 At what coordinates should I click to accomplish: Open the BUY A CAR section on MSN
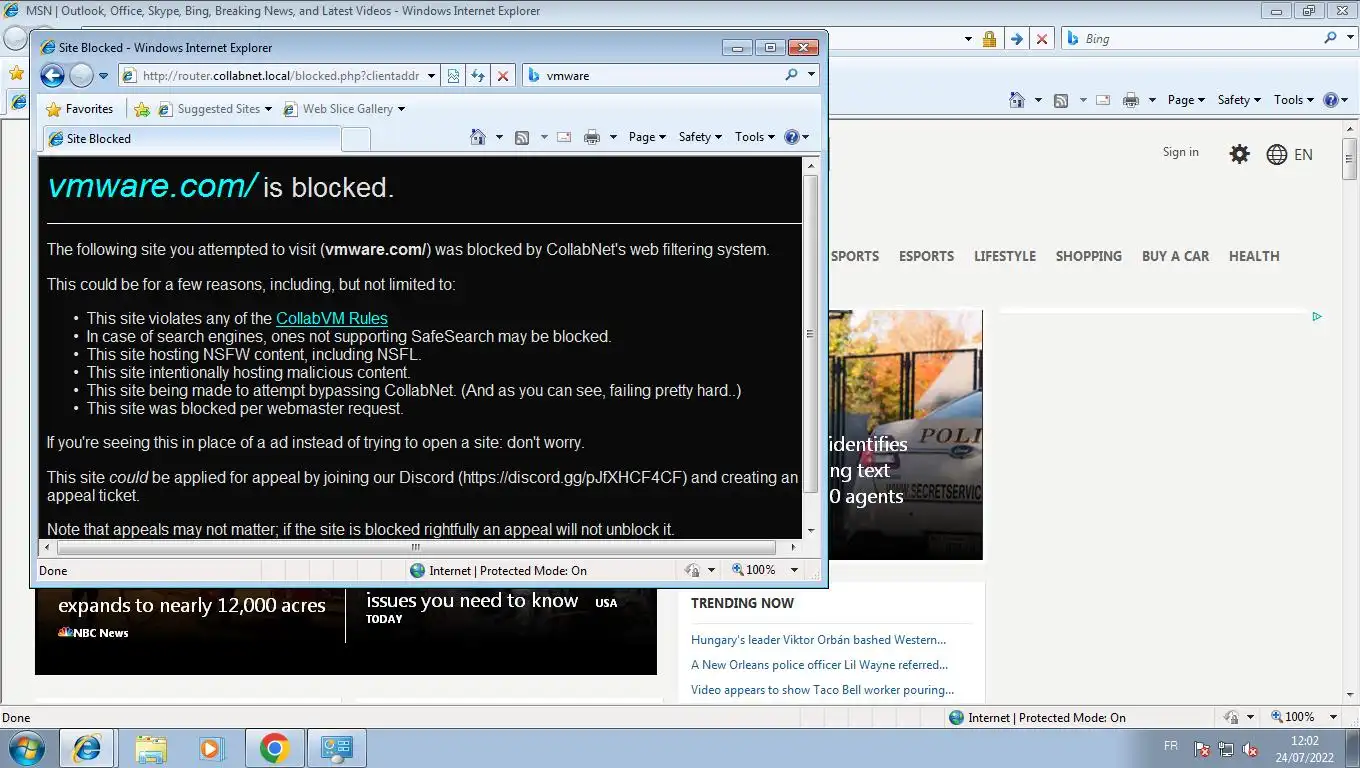(1176, 256)
